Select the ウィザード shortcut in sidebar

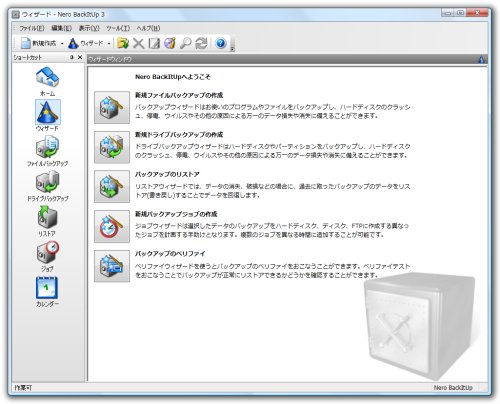click(47, 116)
